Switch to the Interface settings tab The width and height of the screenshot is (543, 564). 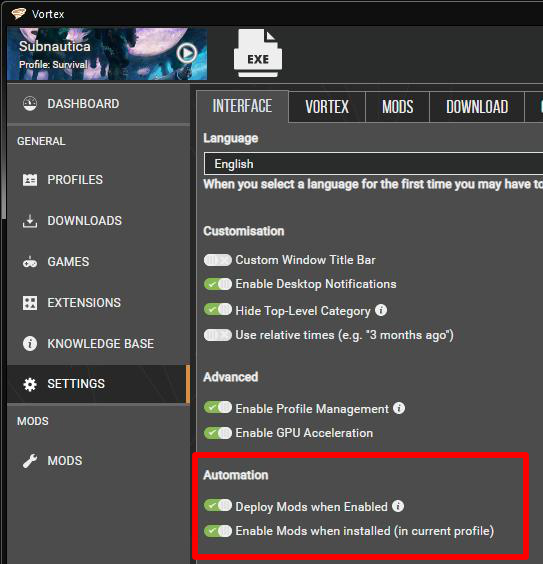click(x=242, y=106)
